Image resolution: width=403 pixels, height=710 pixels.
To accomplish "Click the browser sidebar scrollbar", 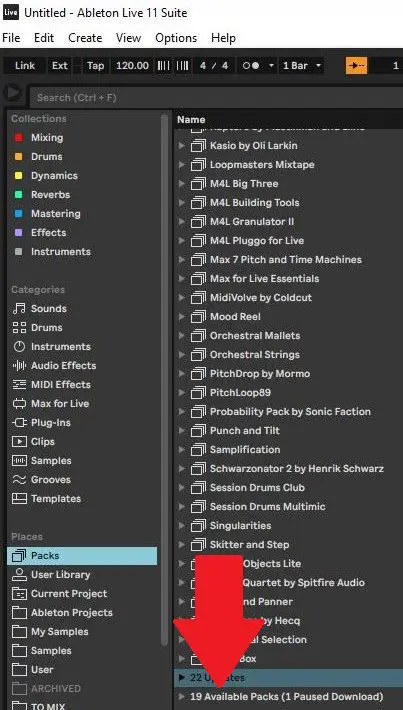I will point(164,379).
